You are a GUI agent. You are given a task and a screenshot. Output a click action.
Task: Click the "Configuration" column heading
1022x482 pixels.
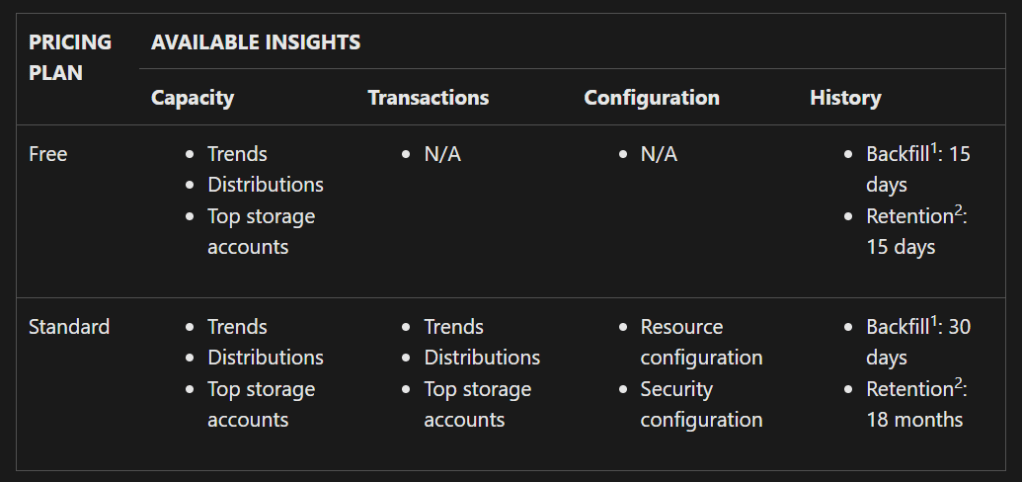click(x=651, y=98)
